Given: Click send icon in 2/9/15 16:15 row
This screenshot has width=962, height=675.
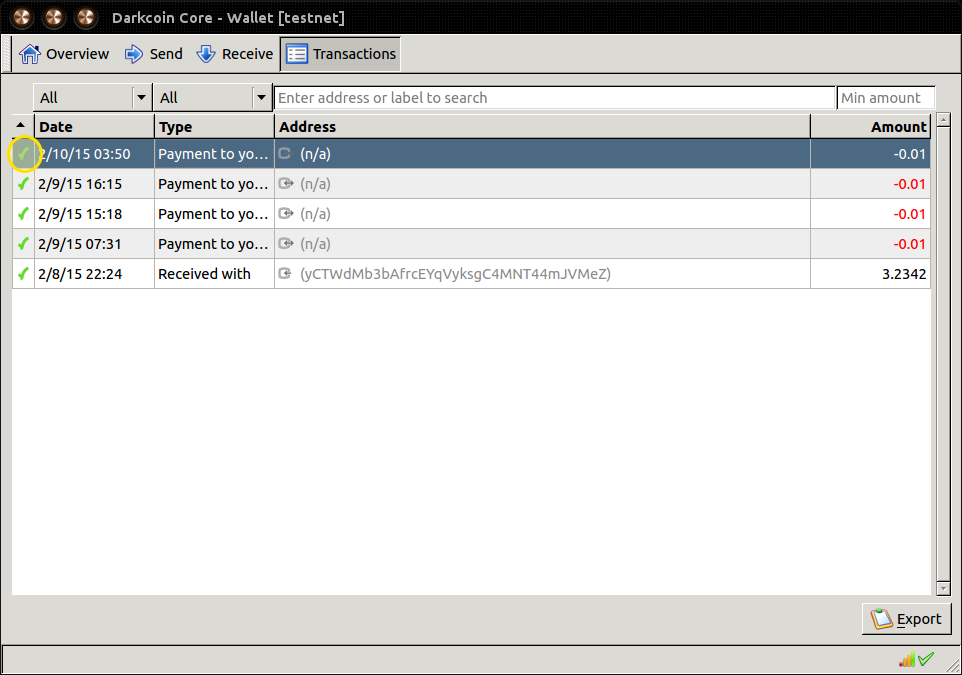Looking at the screenshot, I should click(285, 183).
